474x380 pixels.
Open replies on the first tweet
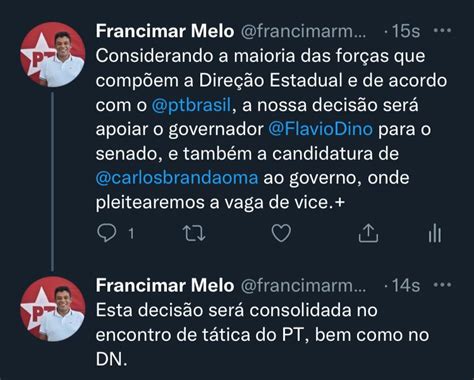point(107,233)
